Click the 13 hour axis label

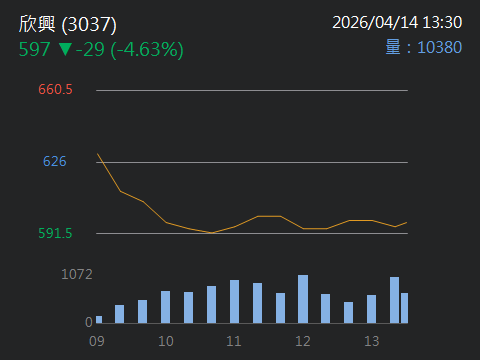[372, 341]
